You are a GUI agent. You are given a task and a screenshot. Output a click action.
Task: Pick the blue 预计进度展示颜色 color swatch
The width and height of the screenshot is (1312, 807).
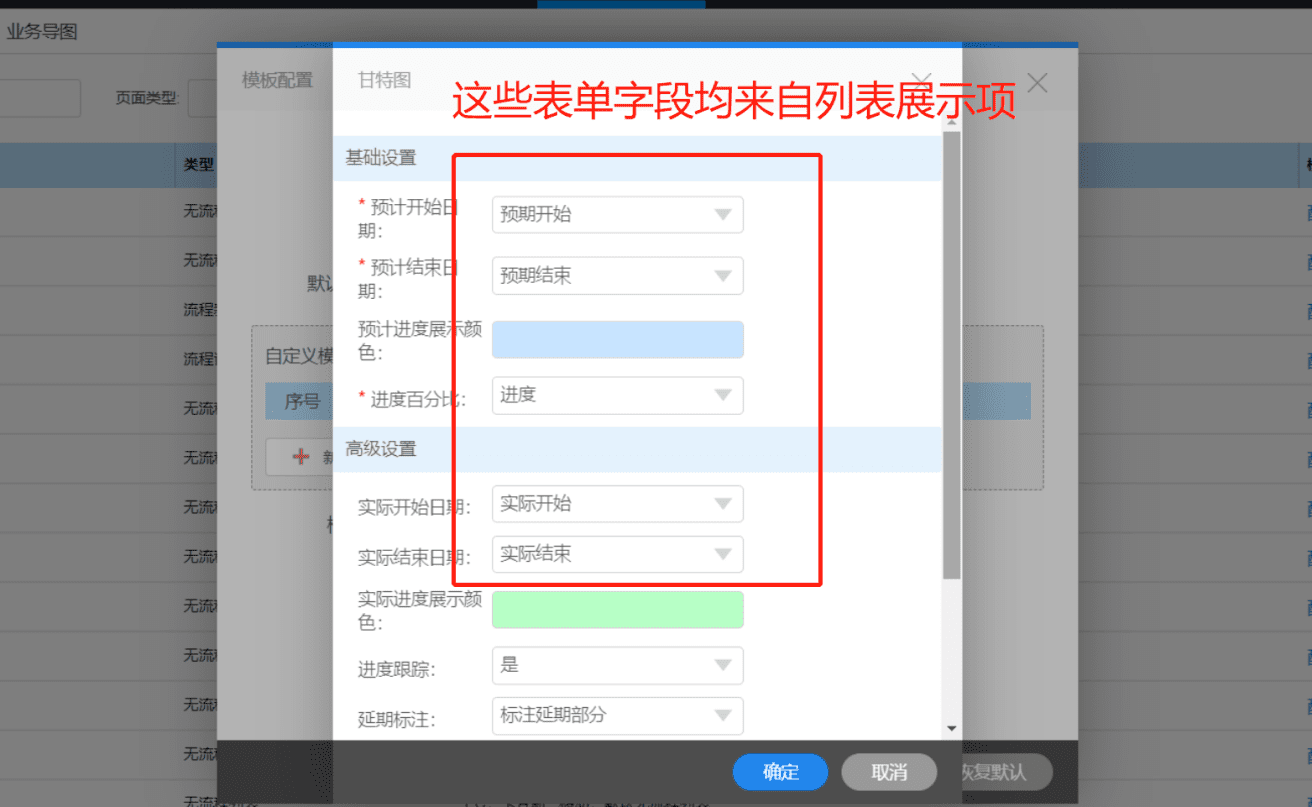[x=617, y=339]
